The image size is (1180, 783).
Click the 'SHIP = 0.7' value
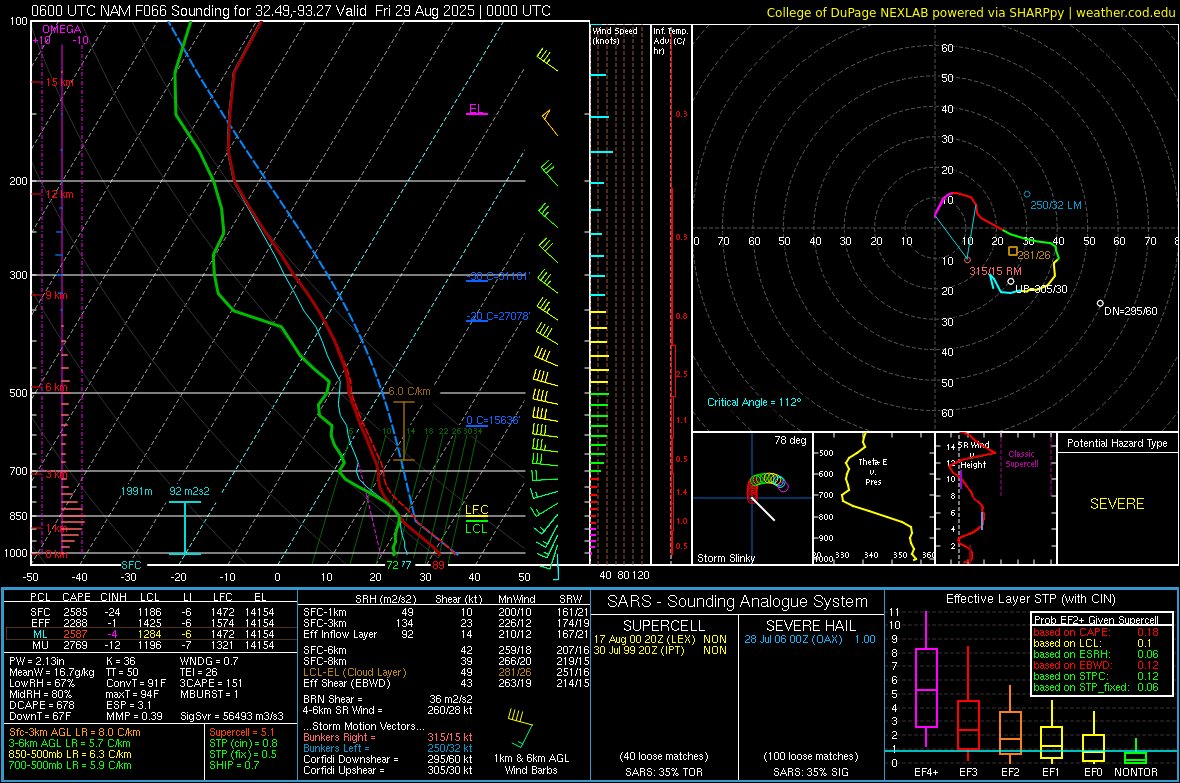click(234, 765)
